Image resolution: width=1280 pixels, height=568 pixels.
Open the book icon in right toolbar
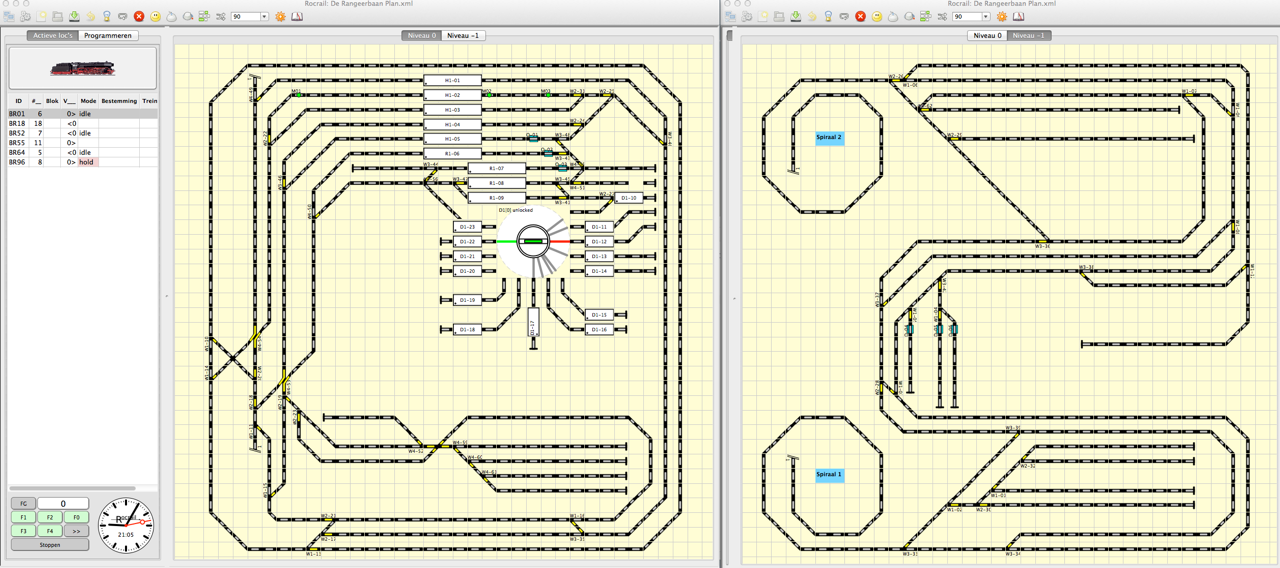coord(1018,17)
